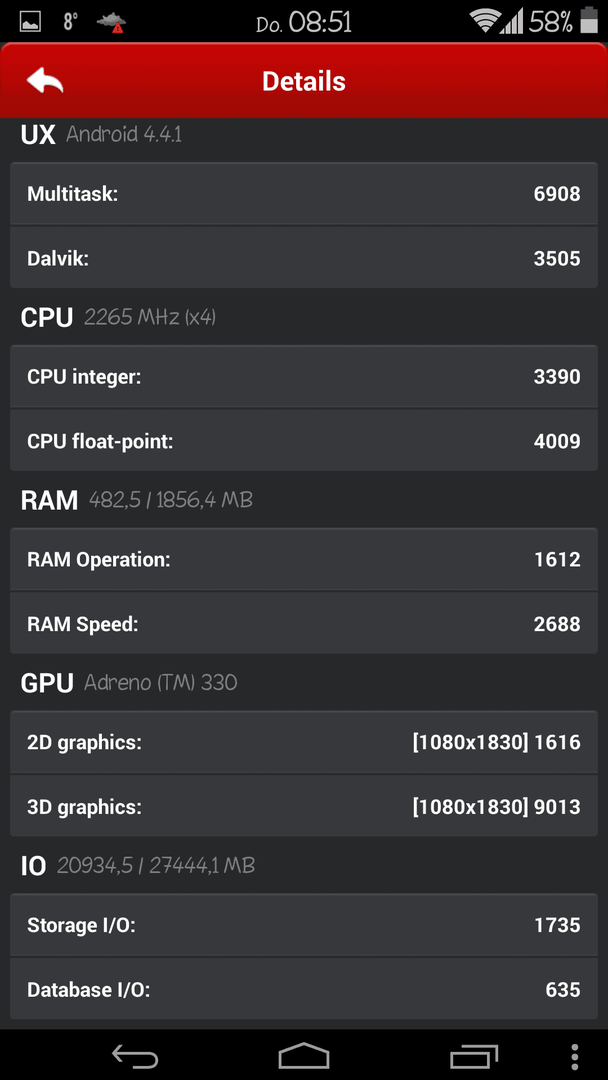
Task: Select the Database I/O result row
Action: click(x=304, y=989)
